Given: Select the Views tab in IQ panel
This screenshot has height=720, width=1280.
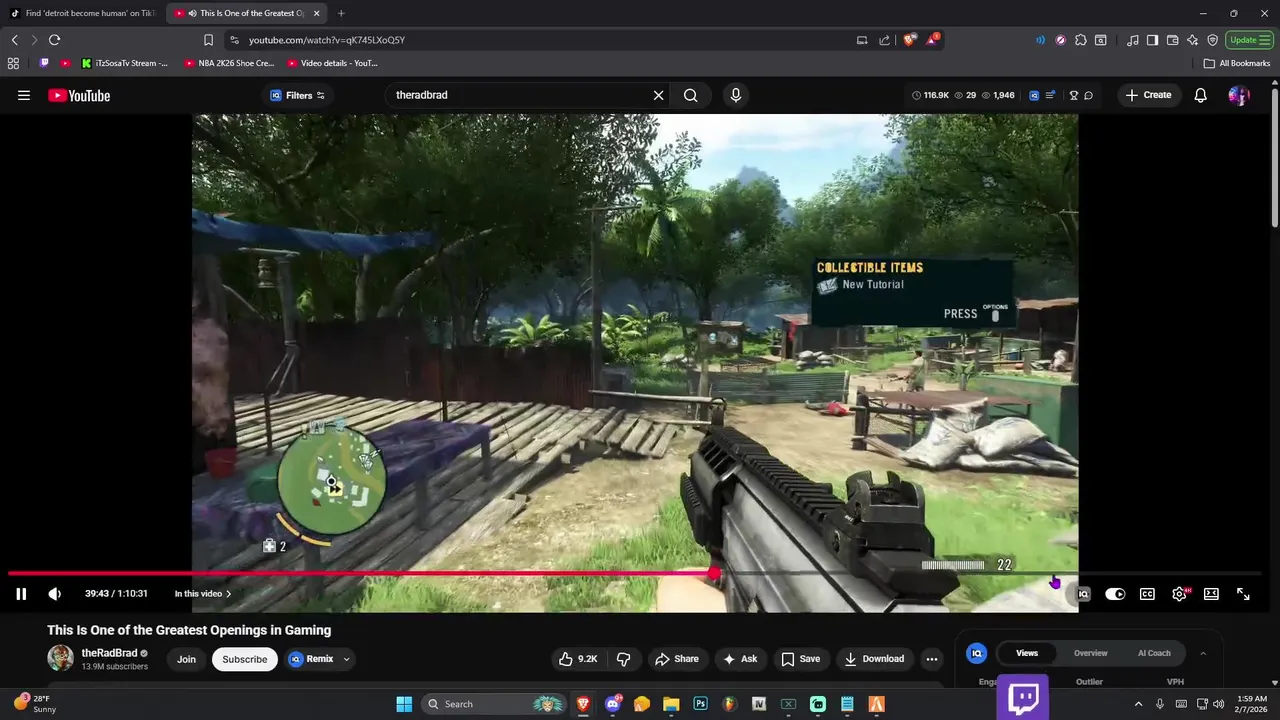Looking at the screenshot, I should pos(1027,653).
